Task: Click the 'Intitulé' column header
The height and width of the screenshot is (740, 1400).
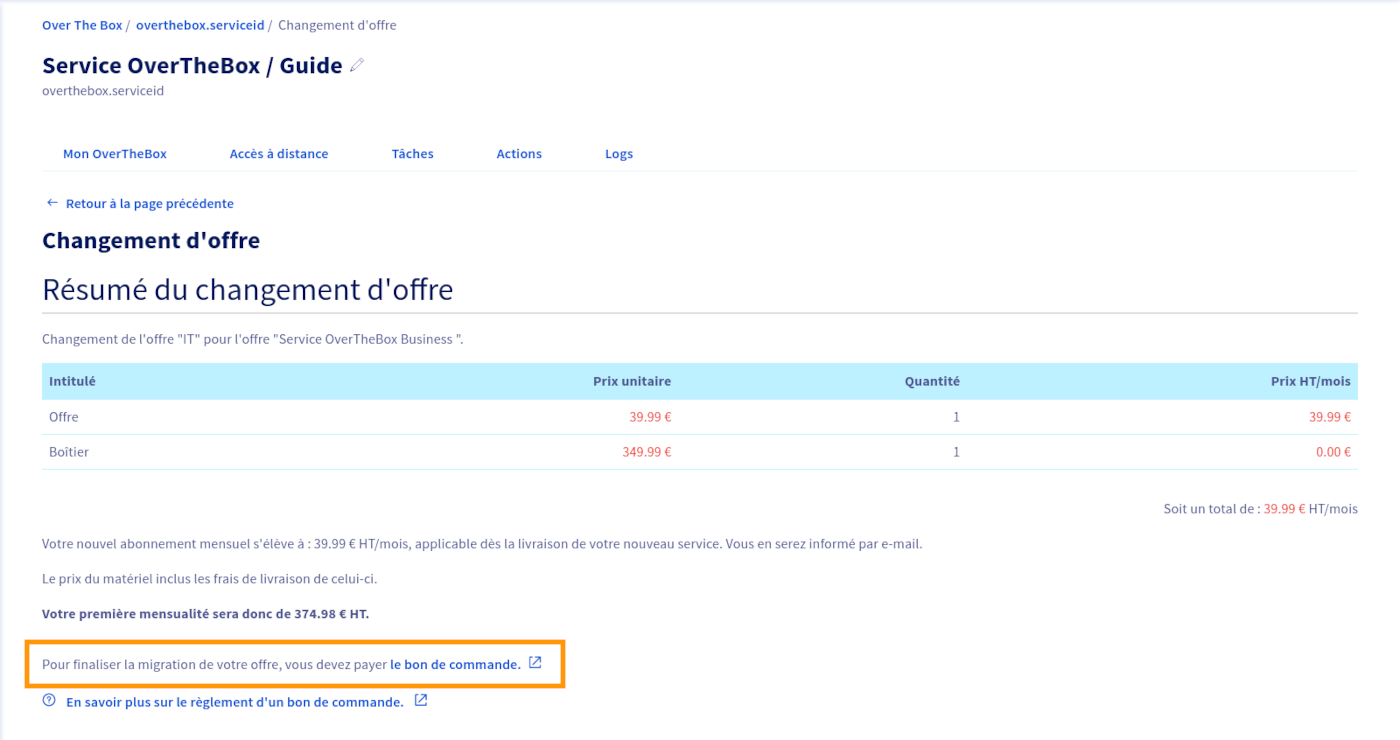Action: coord(72,381)
